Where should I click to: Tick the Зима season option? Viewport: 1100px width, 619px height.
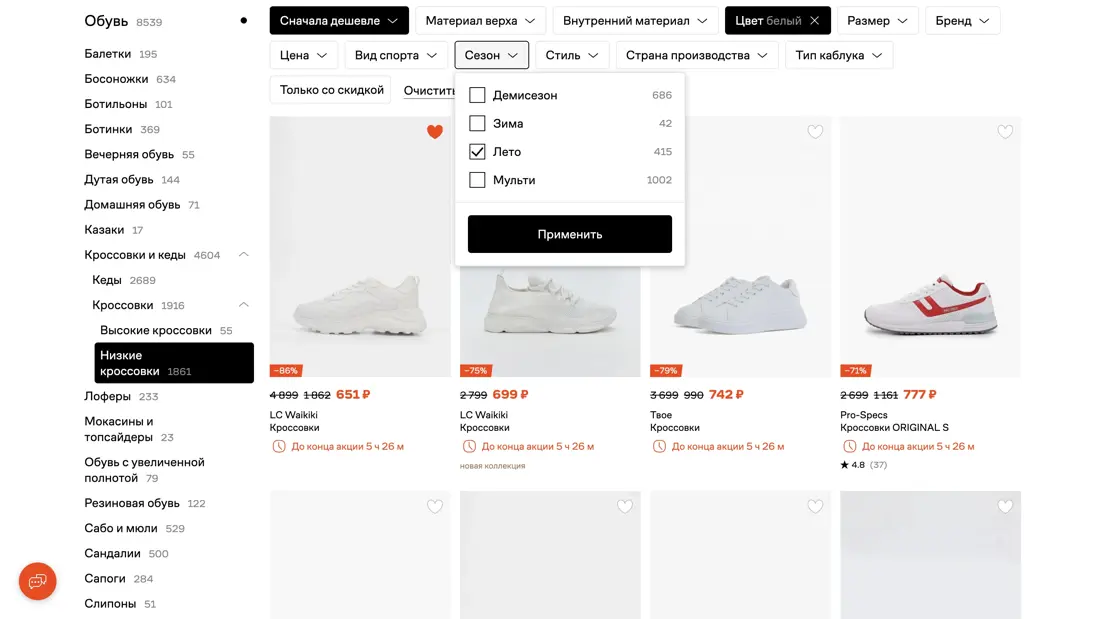[x=477, y=124]
